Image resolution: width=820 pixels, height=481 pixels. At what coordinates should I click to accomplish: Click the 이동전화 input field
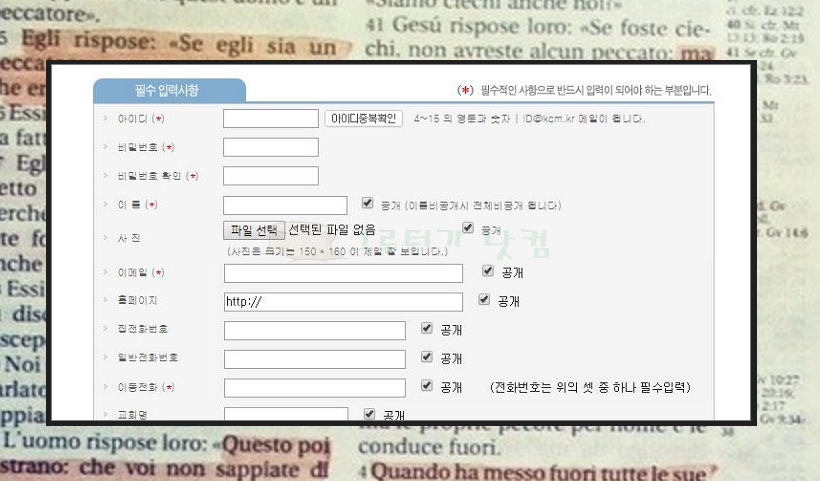click(315, 388)
